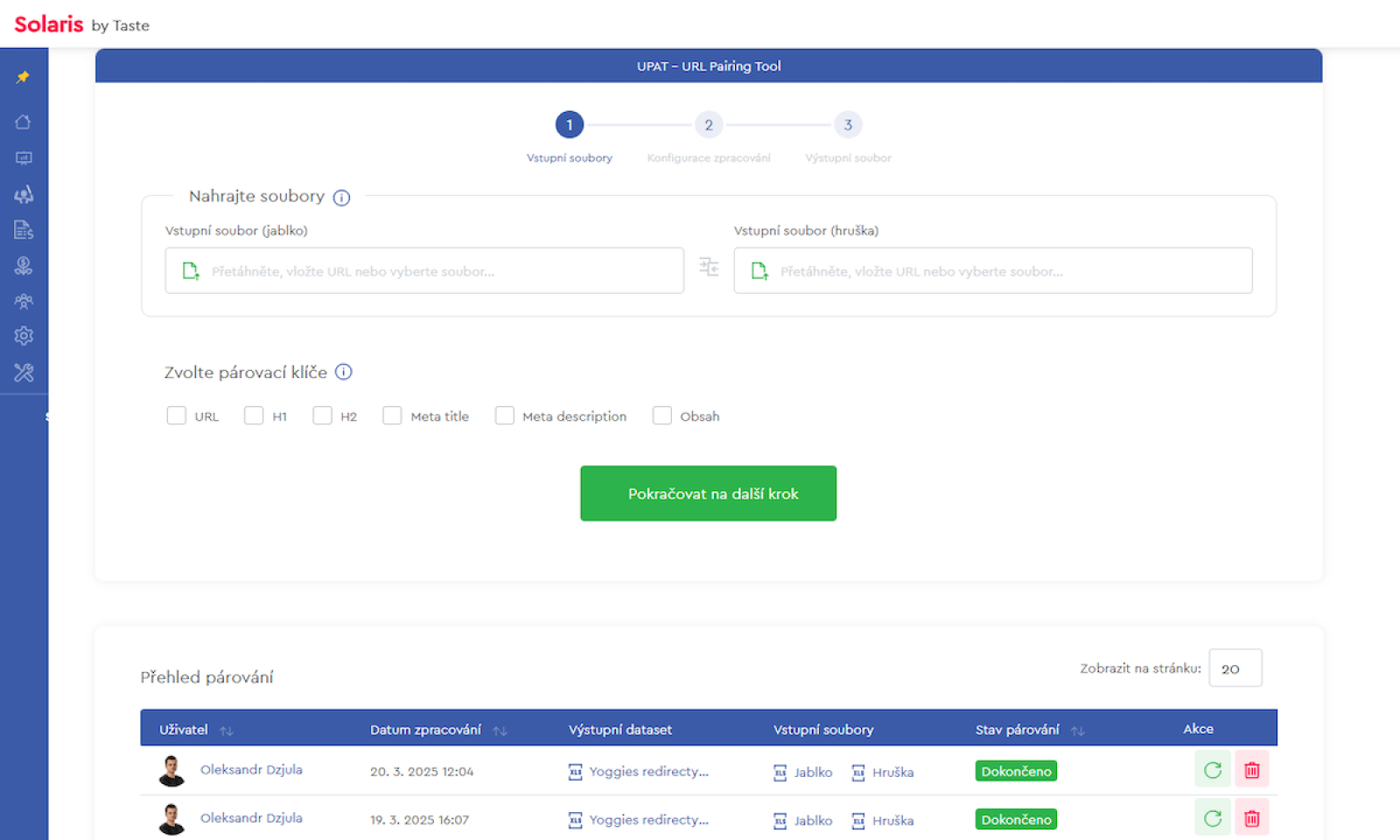Tick the Obsah checkbox
The height and width of the screenshot is (840, 1400).
pyautogui.click(x=662, y=416)
